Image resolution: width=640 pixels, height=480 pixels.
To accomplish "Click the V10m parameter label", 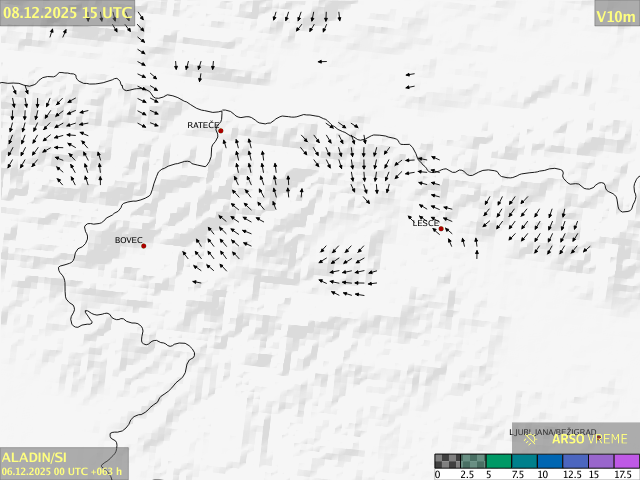I will point(615,16).
